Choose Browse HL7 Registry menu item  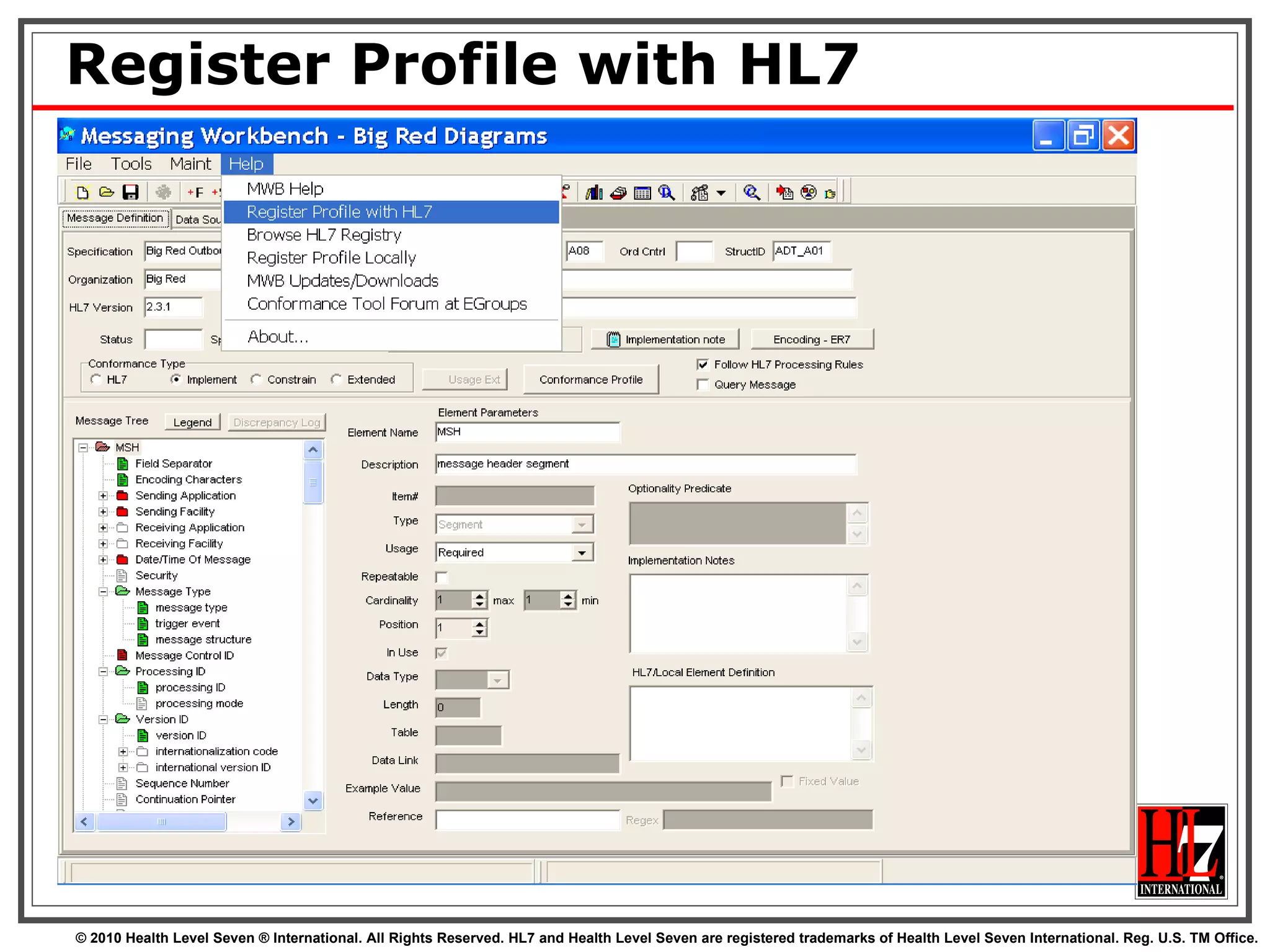click(x=391, y=235)
